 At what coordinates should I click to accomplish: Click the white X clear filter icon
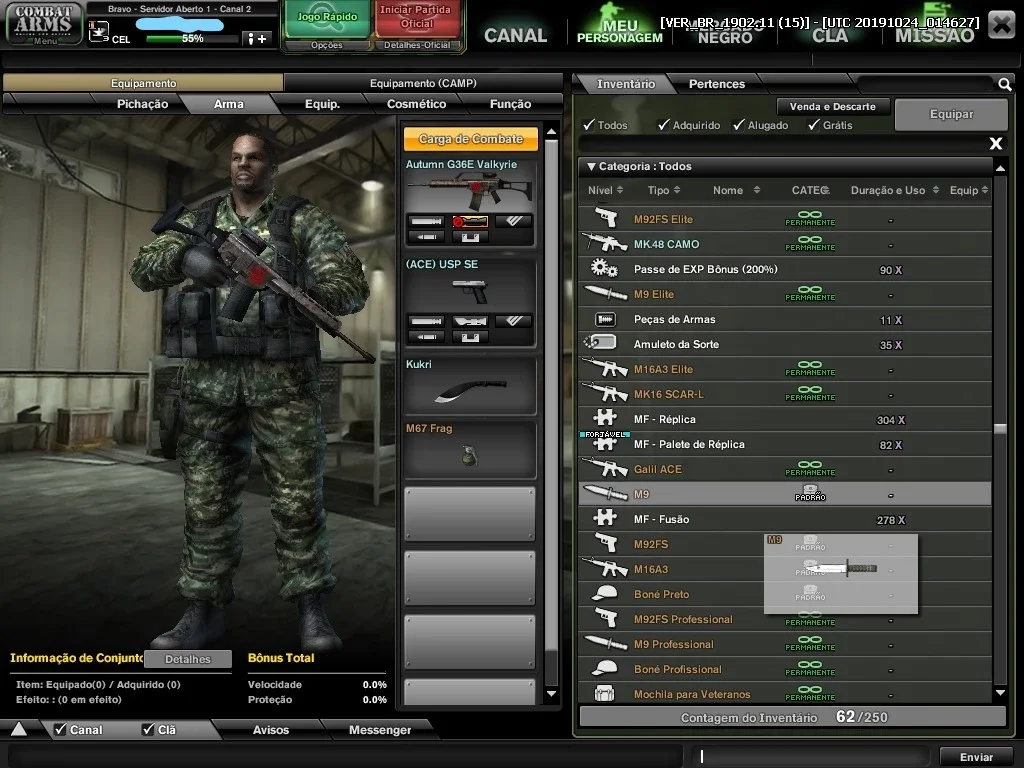[995, 143]
